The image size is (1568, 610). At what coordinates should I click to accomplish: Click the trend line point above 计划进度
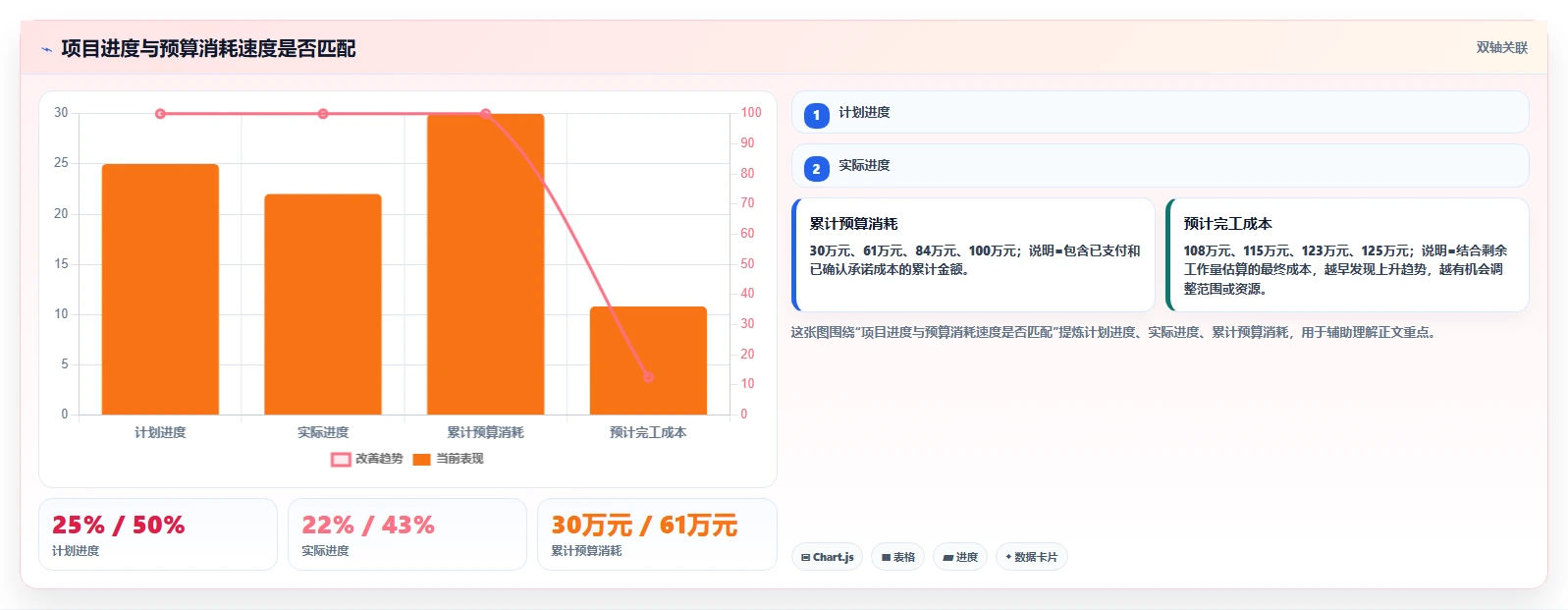click(160, 114)
